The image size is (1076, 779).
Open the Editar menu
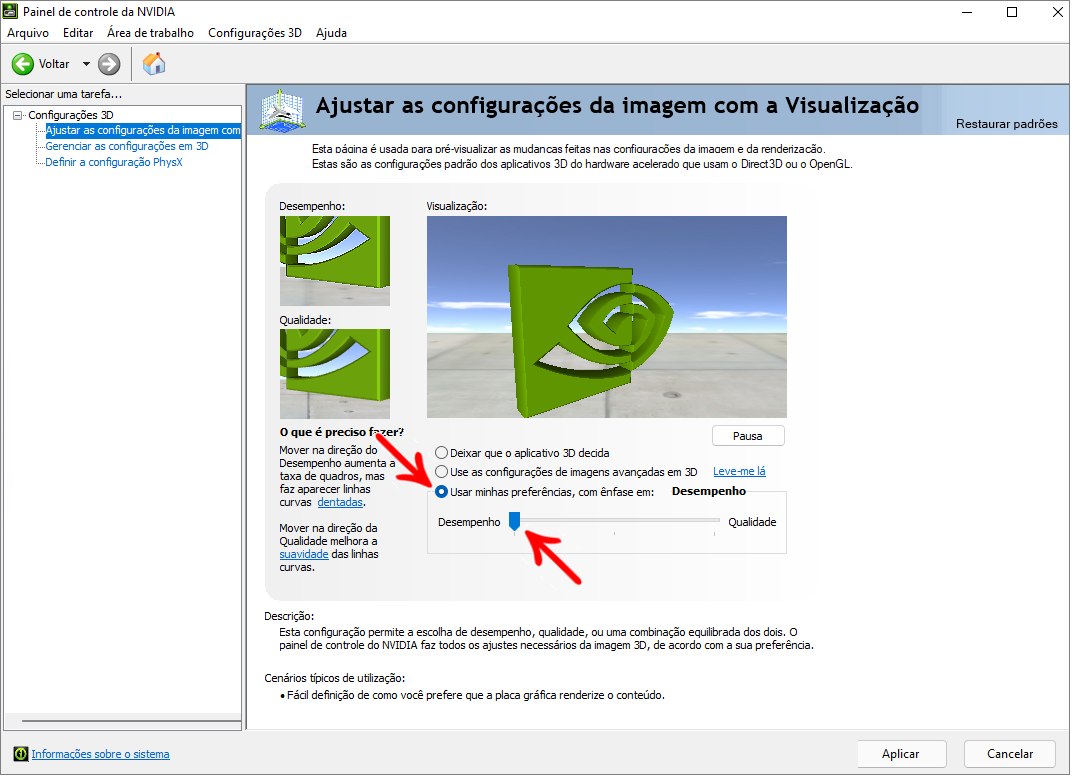[78, 33]
